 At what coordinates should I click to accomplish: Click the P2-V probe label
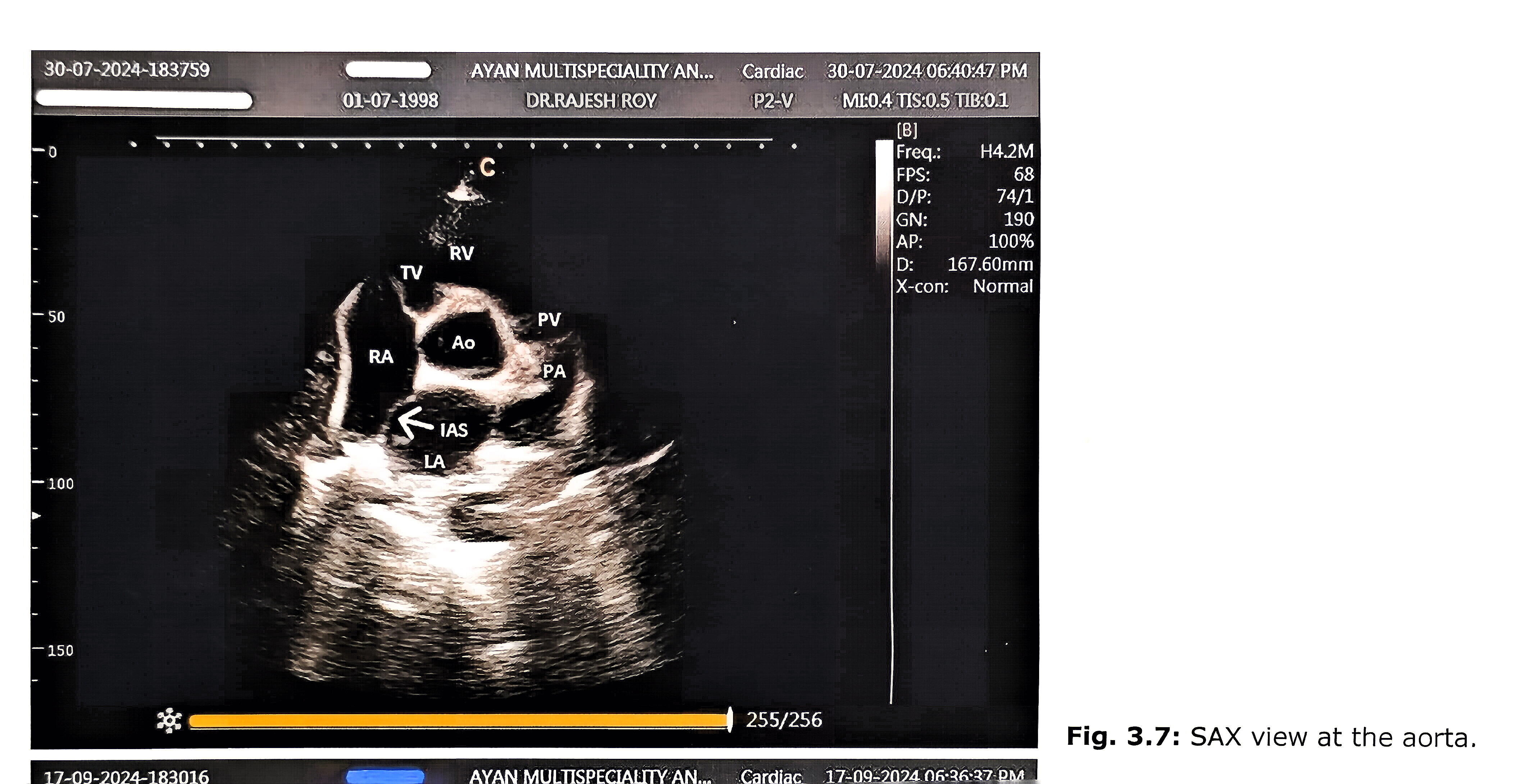pos(773,101)
